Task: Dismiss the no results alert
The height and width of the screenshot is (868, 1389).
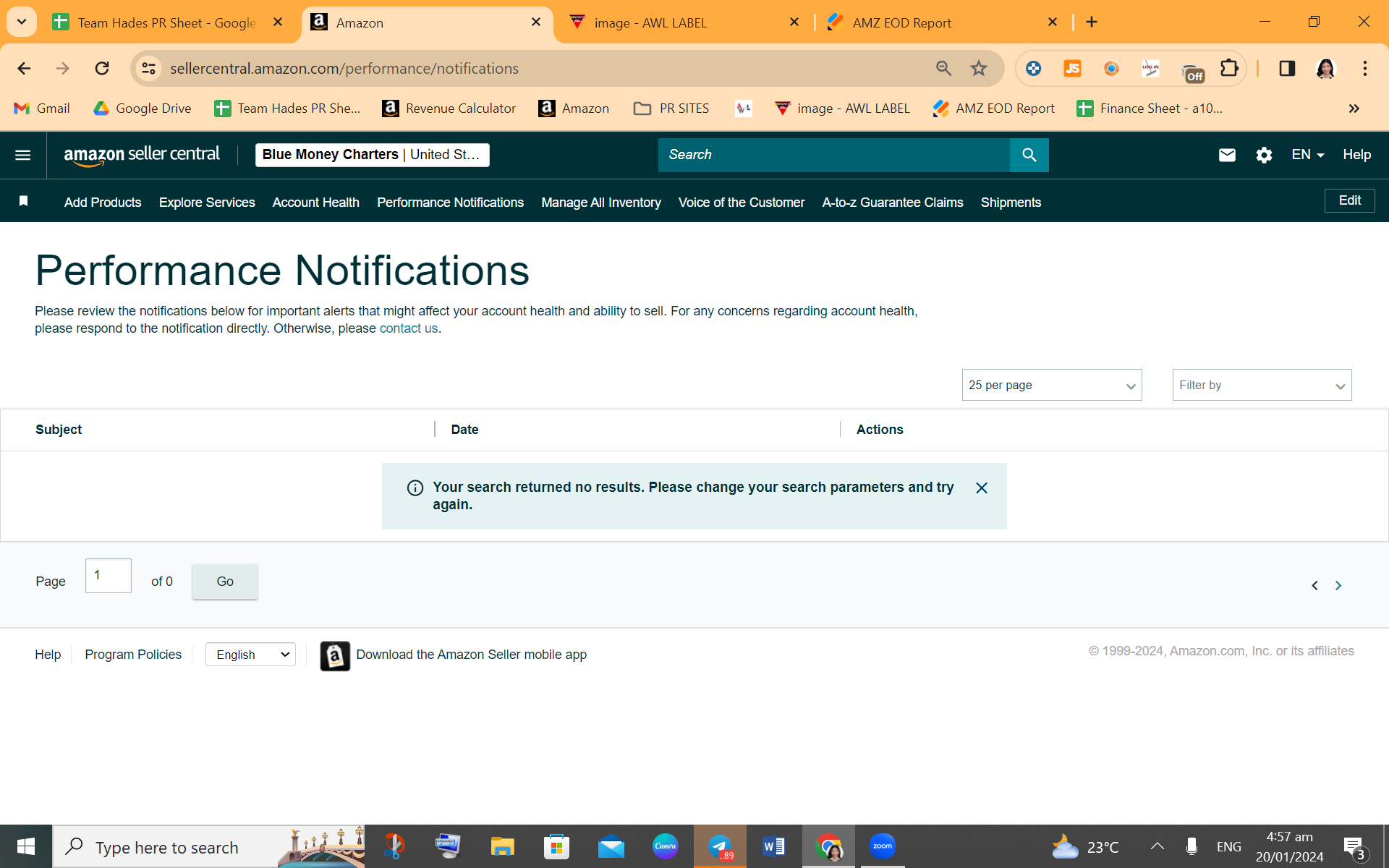Action: pos(982,488)
